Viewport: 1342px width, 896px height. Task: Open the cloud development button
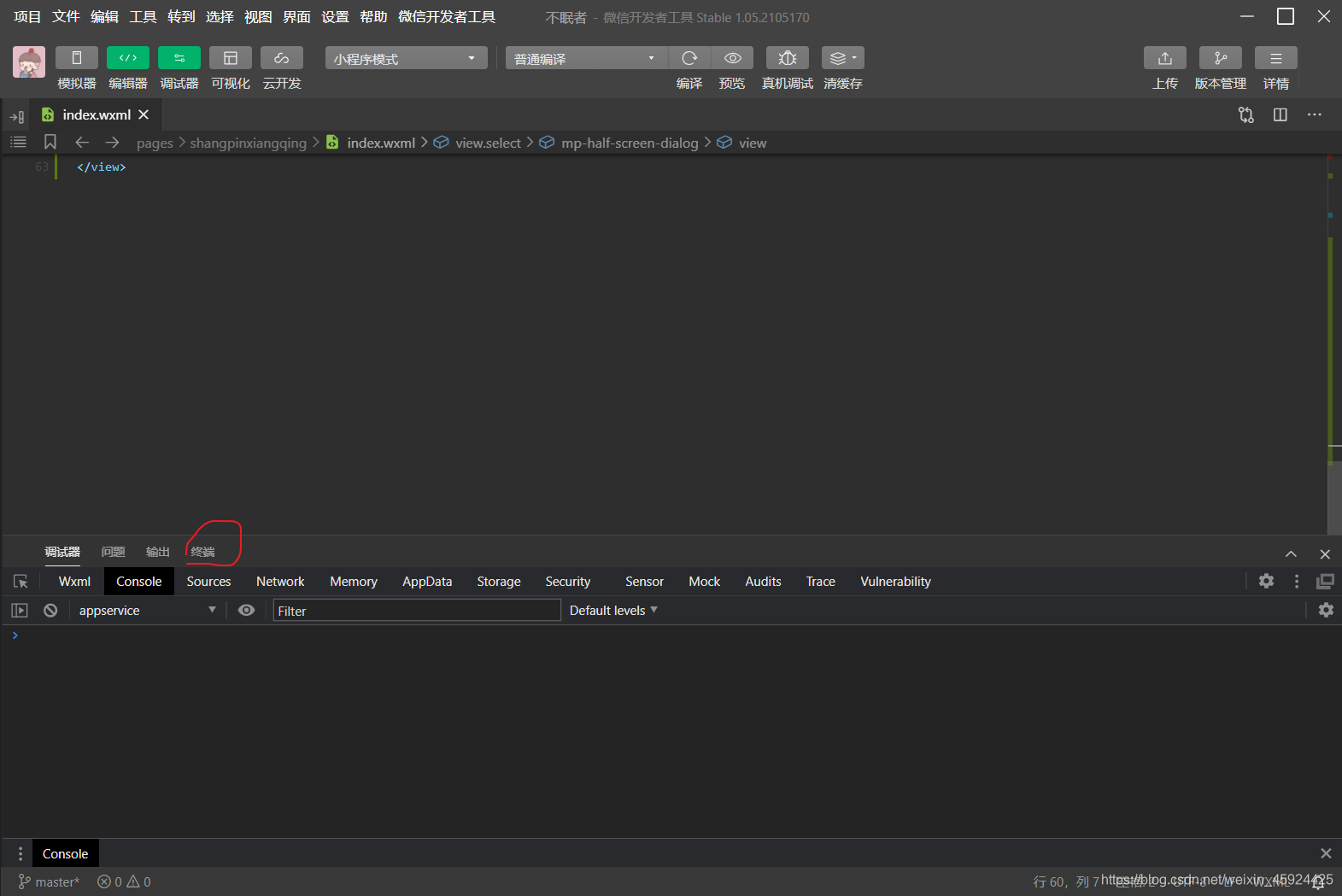281,58
